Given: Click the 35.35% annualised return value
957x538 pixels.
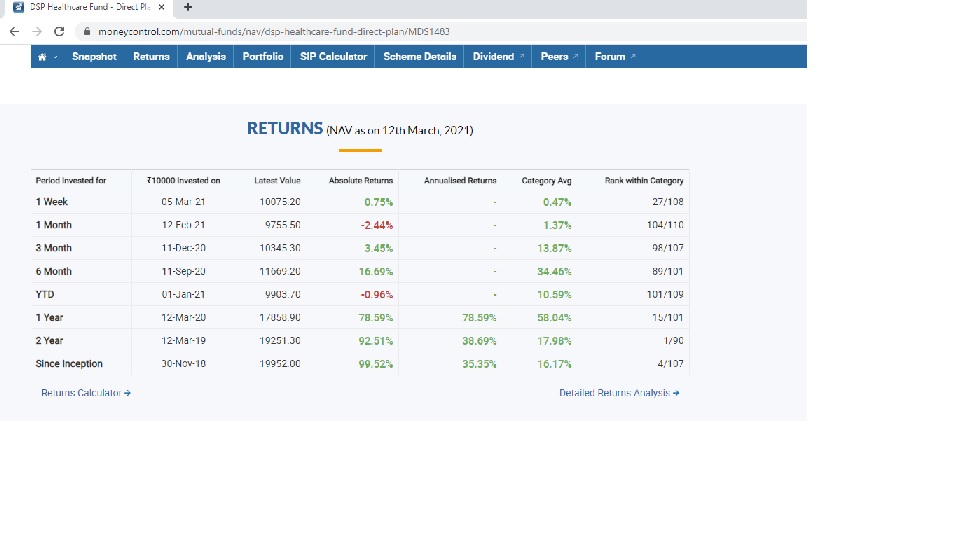Looking at the screenshot, I should 479,364.
